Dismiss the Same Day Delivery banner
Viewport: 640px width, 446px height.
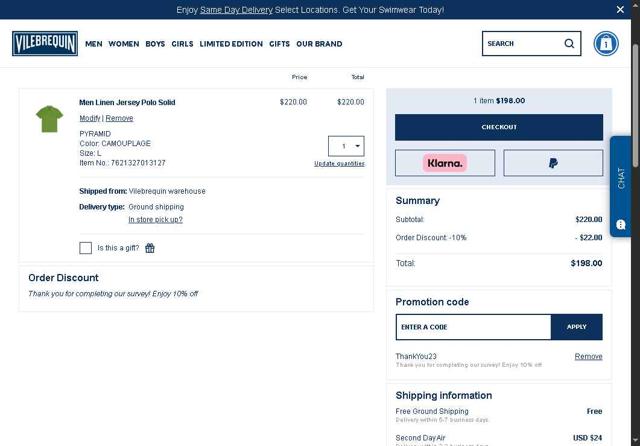point(620,9)
